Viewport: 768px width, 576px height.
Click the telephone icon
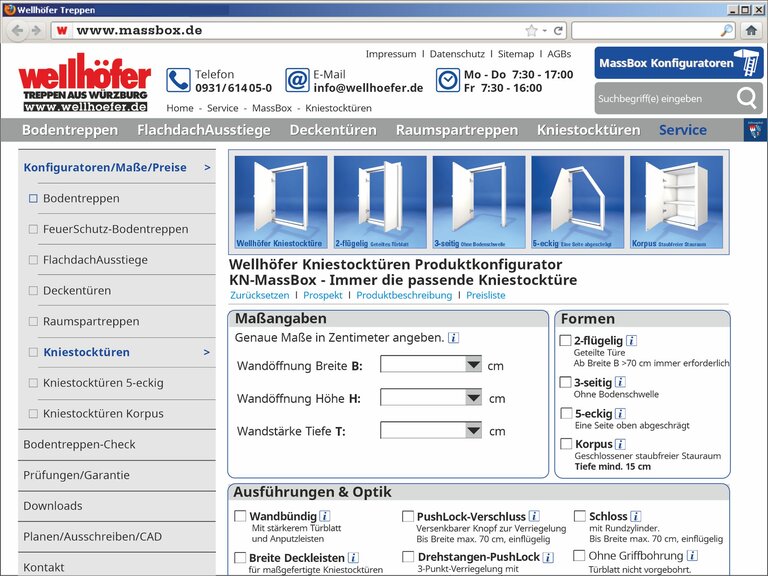click(x=178, y=80)
